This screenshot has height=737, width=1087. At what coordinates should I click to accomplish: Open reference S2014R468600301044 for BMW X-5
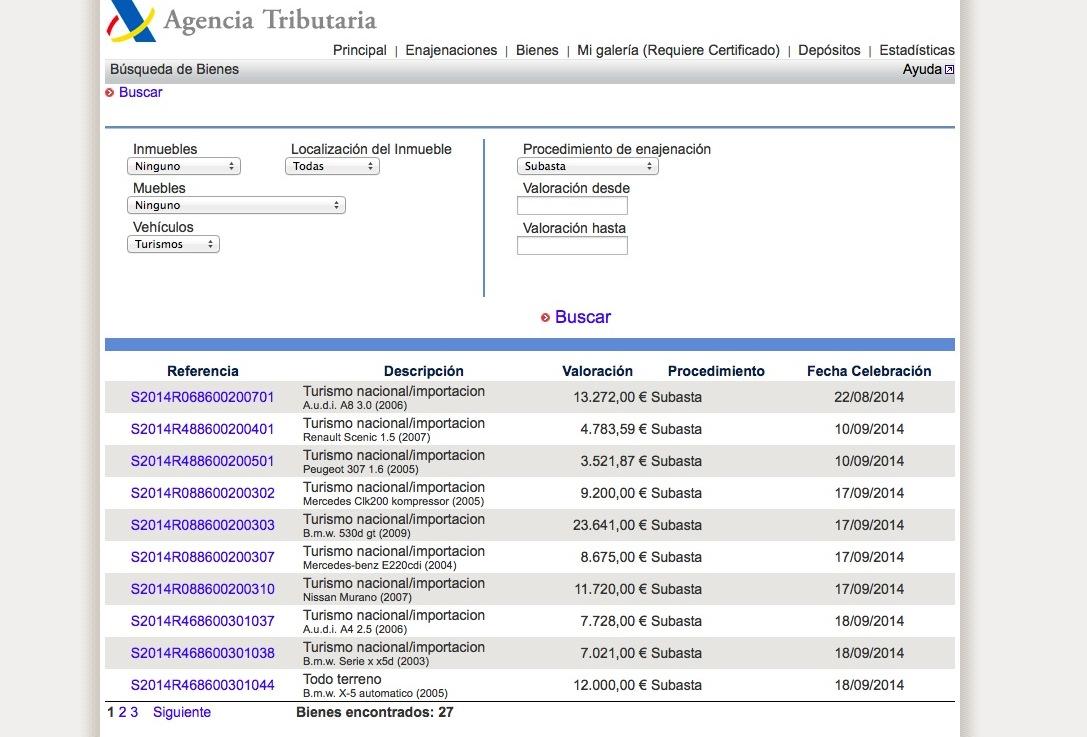pyautogui.click(x=202, y=685)
